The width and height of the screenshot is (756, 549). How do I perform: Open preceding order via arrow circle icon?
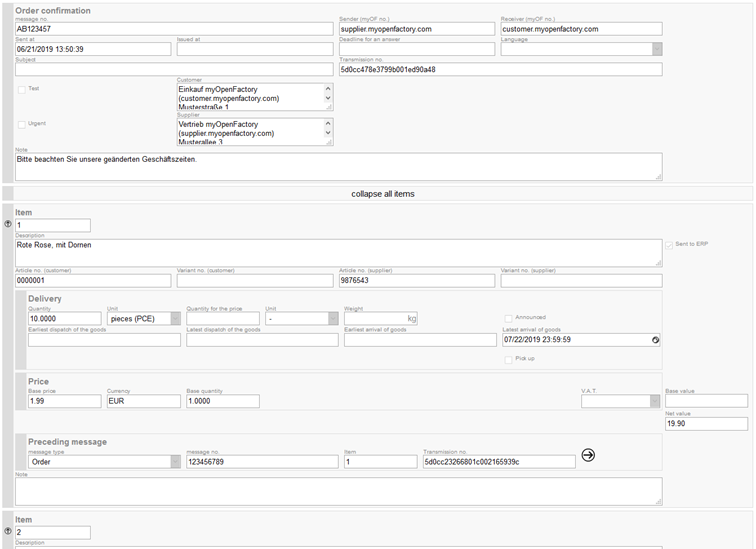tap(588, 455)
